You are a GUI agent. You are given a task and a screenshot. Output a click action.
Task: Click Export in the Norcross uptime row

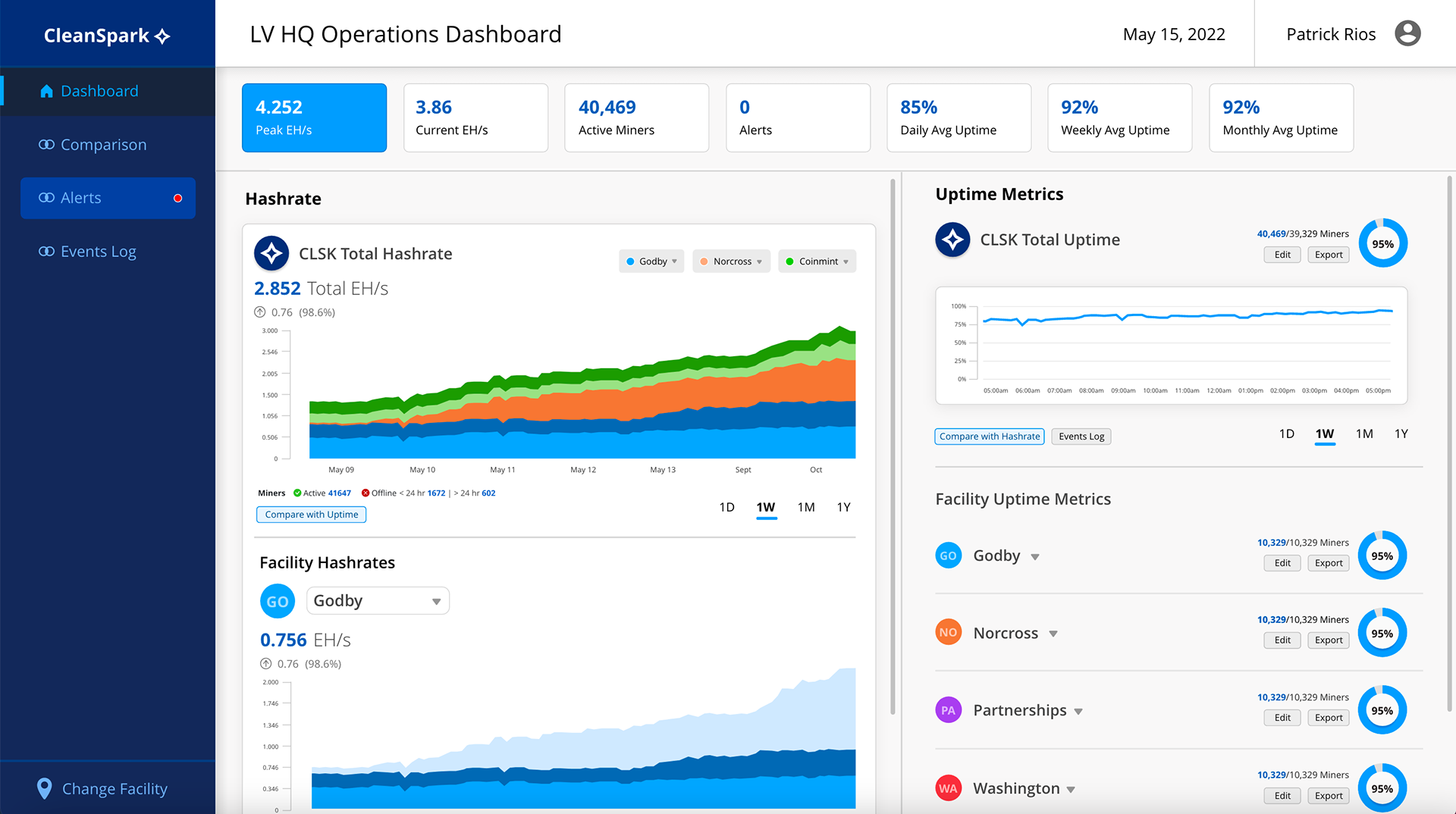pyautogui.click(x=1329, y=640)
